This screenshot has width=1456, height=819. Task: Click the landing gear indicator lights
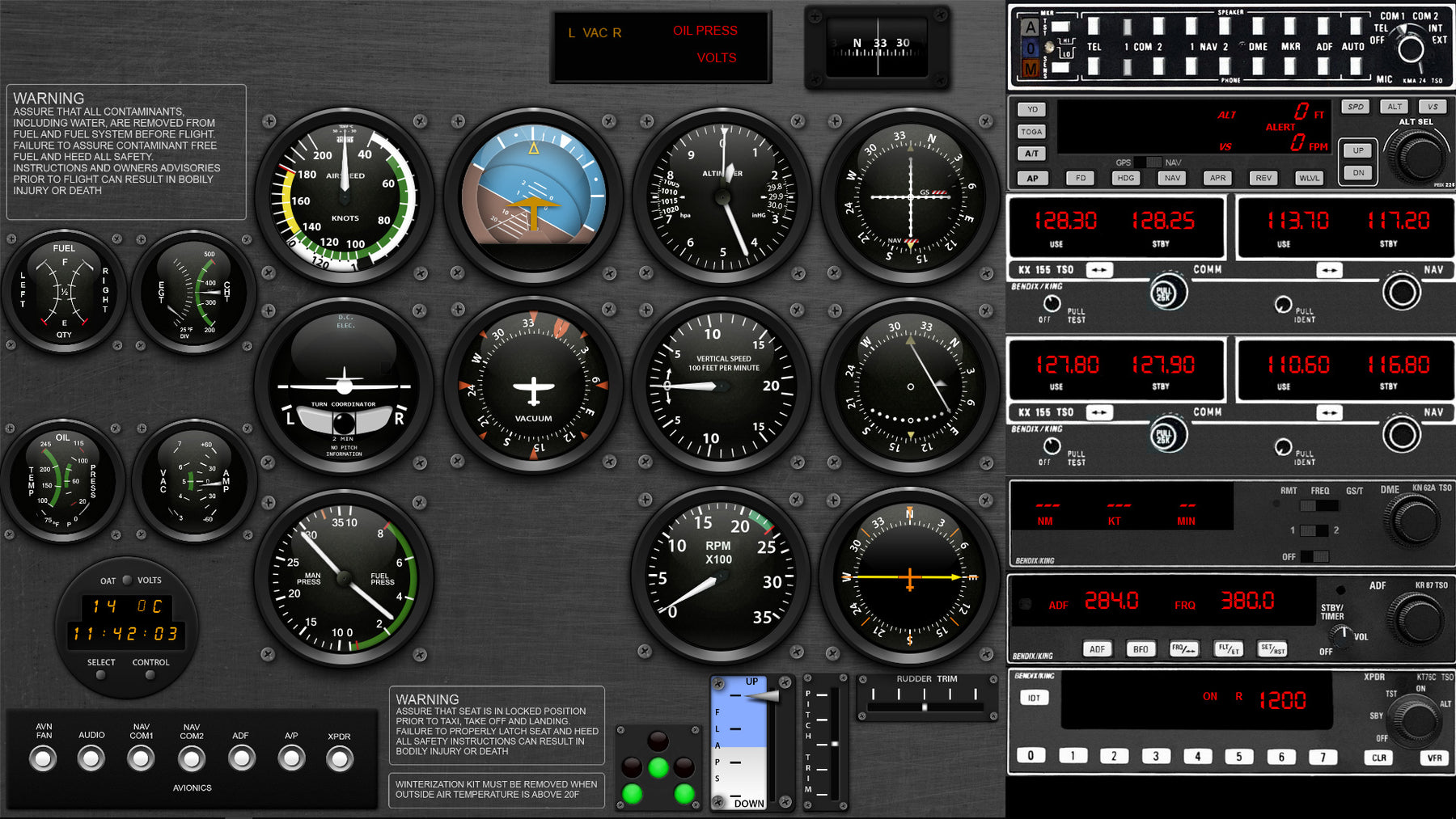tap(658, 768)
